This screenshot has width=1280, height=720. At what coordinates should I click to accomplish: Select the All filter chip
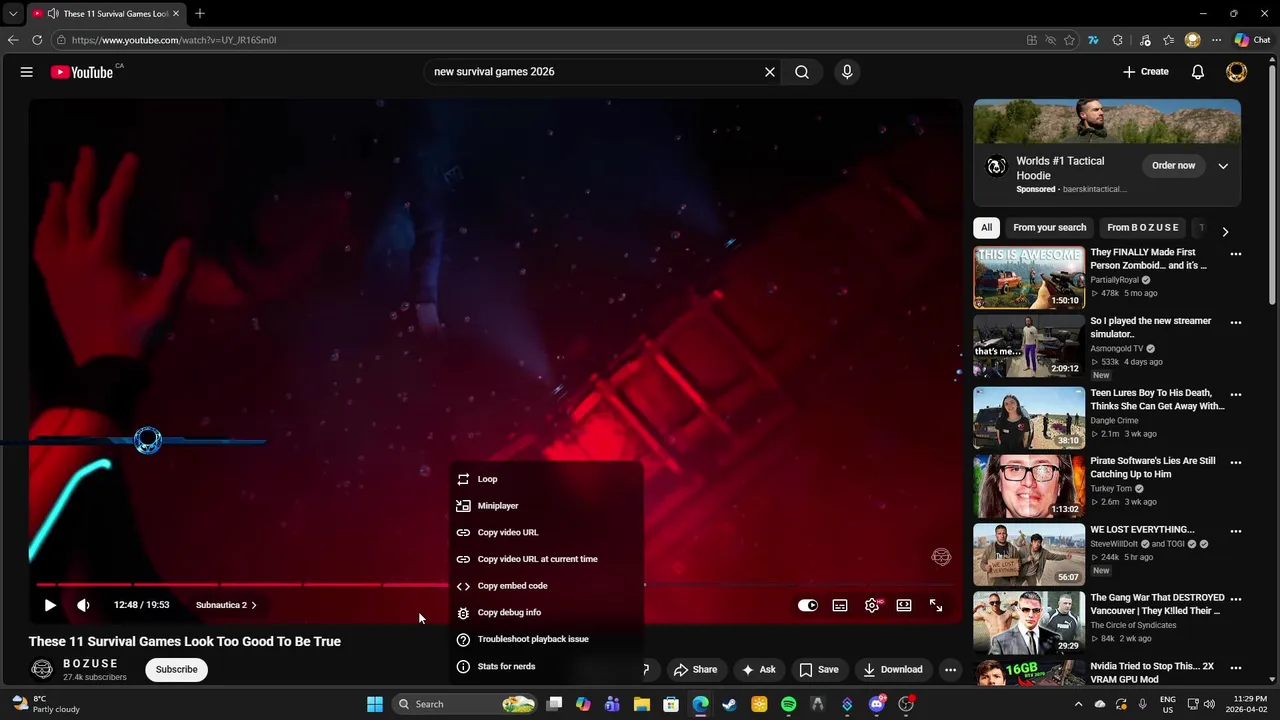pos(986,227)
